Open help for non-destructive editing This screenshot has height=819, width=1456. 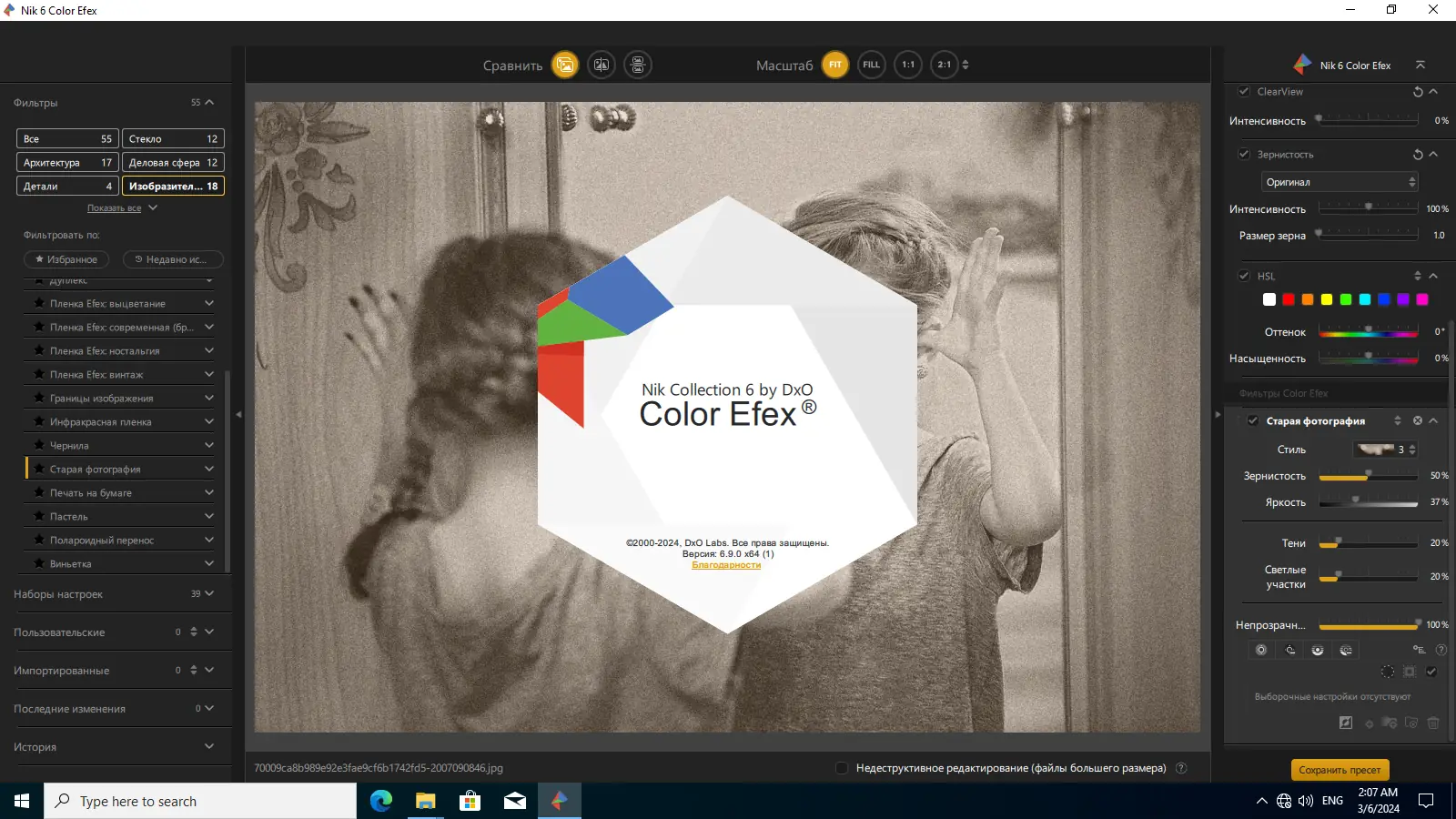pos(1181,768)
